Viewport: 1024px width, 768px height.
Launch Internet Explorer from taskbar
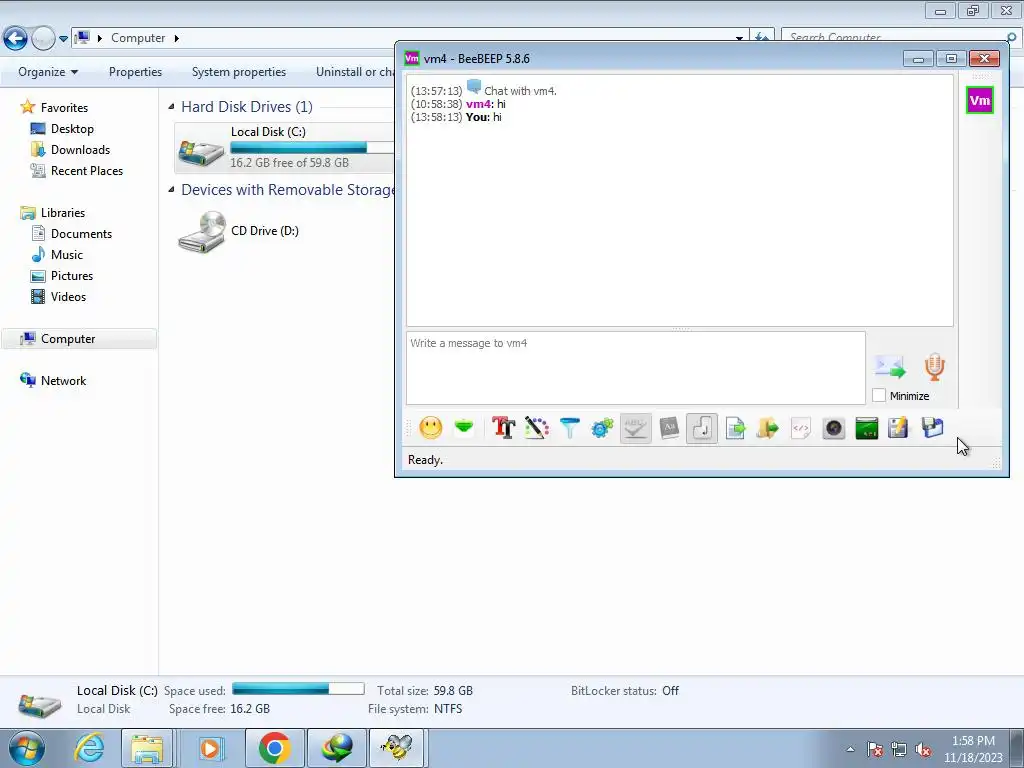(x=89, y=748)
